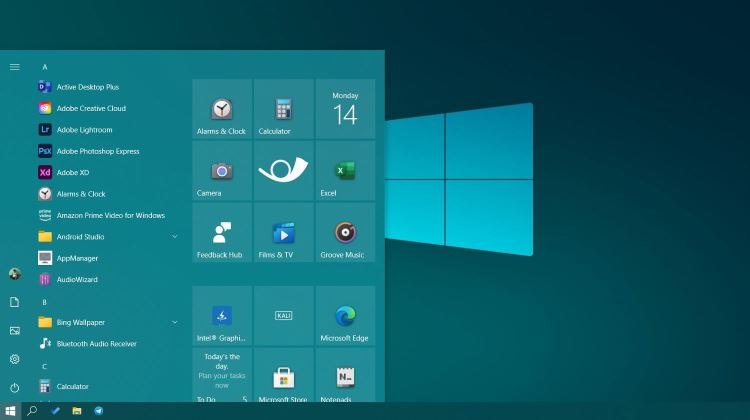Open the Microsoft Store tile
Viewport: 750px width, 420px height.
284,375
